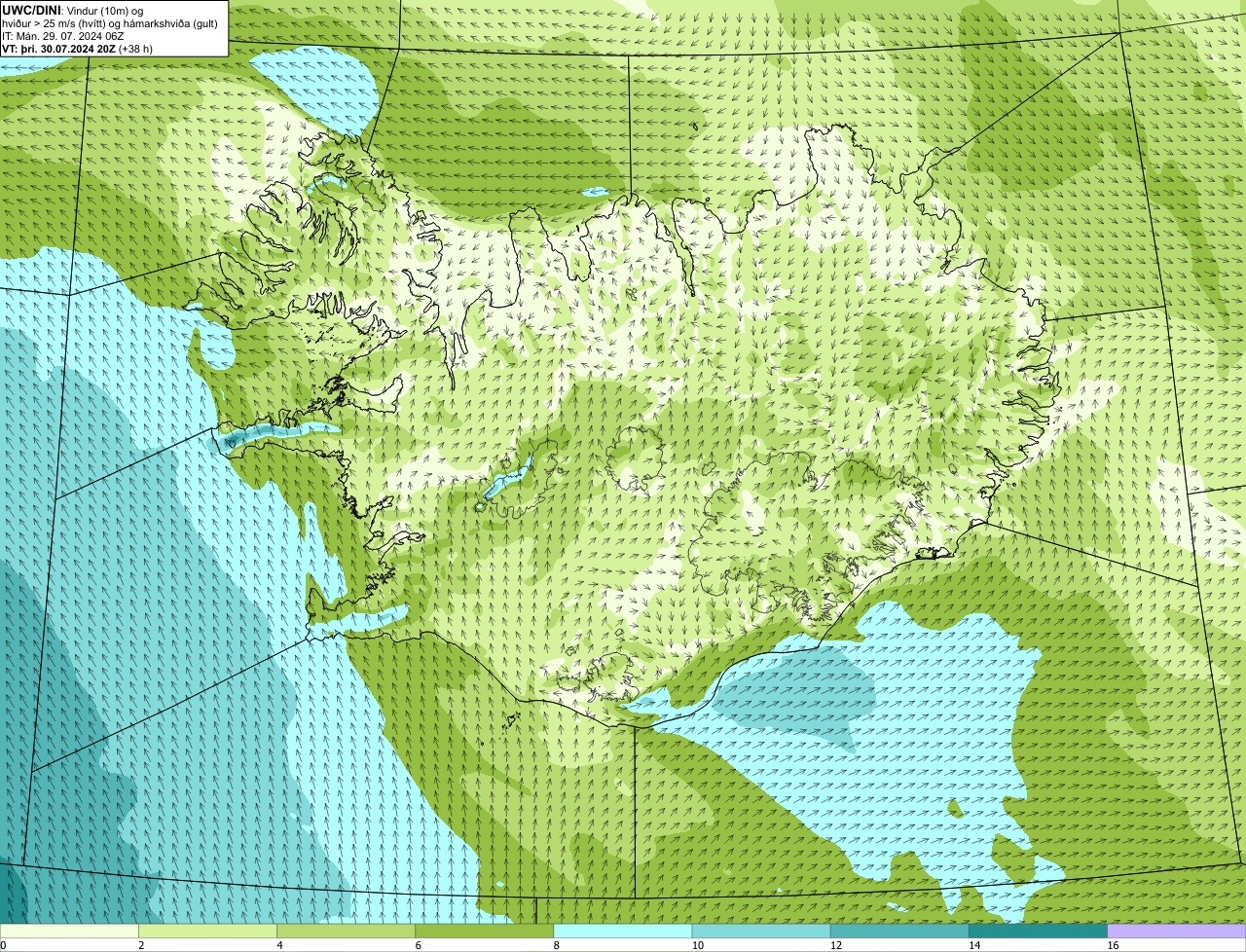Click the legend scale label "14"
This screenshot has height=952, width=1246.
click(x=973, y=945)
